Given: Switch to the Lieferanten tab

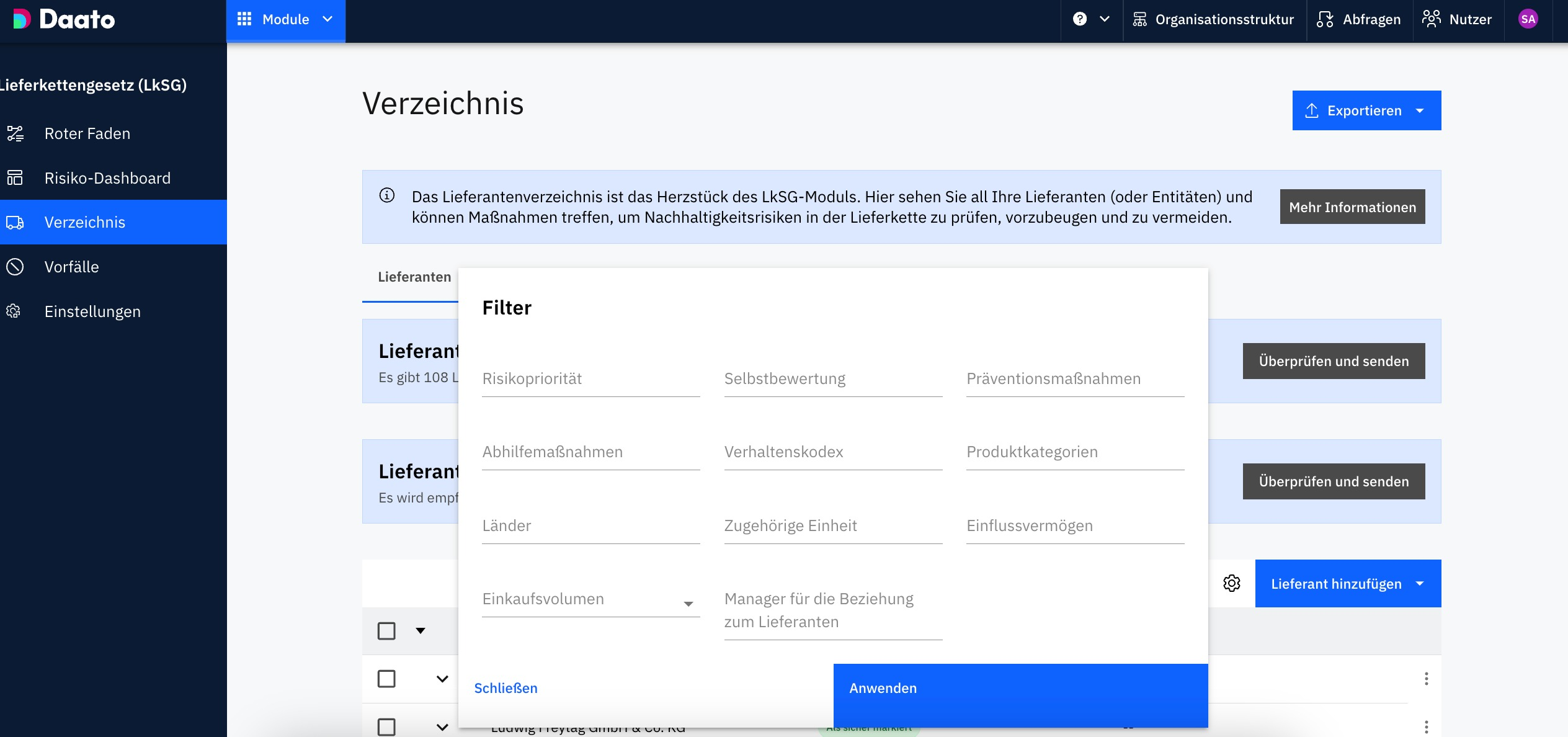Looking at the screenshot, I should [x=414, y=277].
